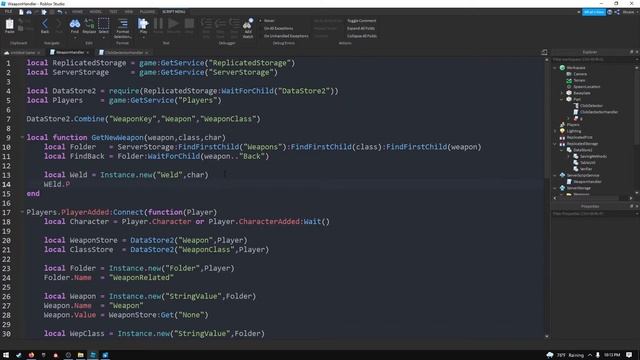
Task: Click the Stop square button
Action: 189,25
